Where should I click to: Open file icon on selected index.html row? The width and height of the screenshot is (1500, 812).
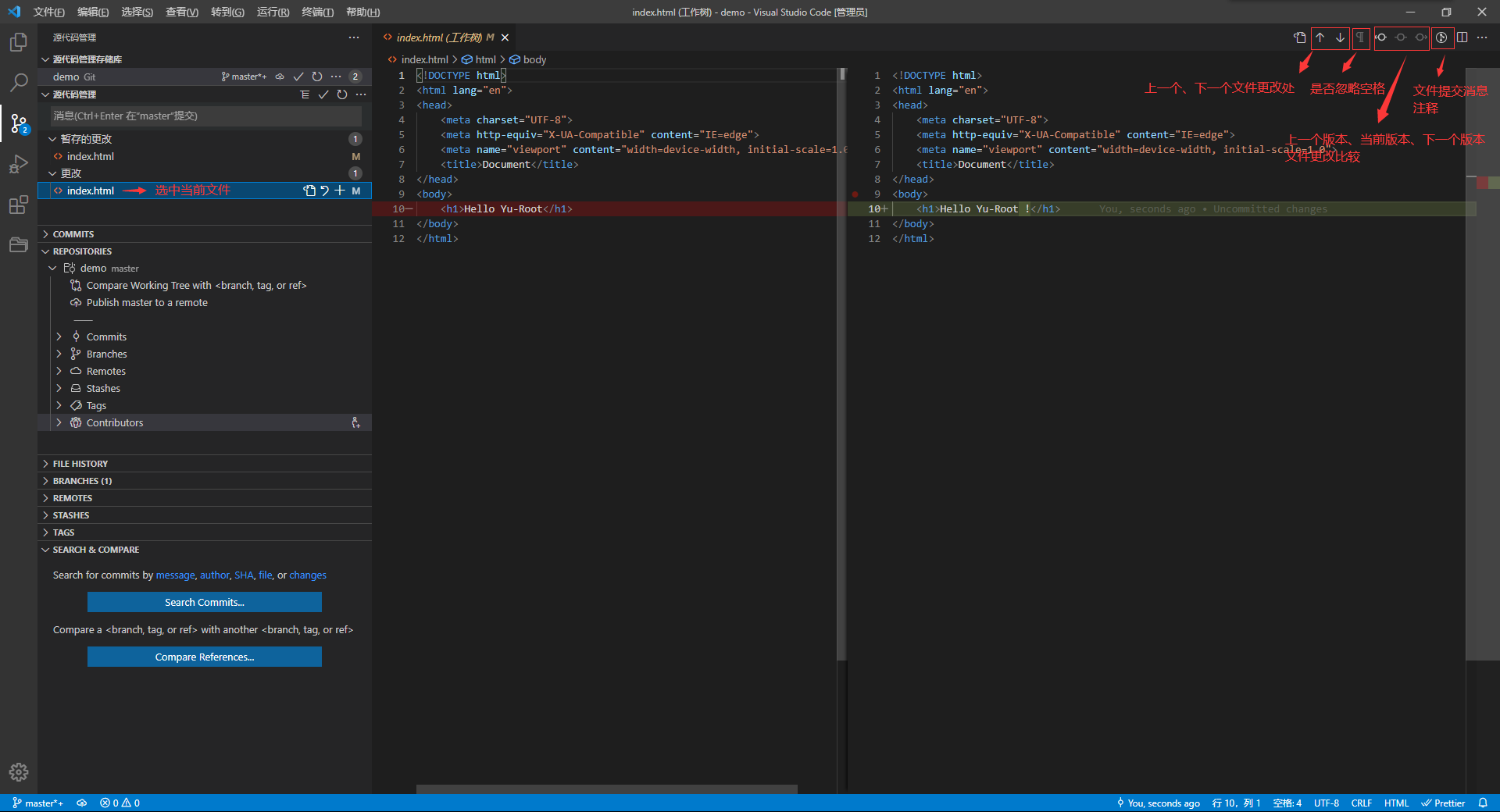coord(309,191)
